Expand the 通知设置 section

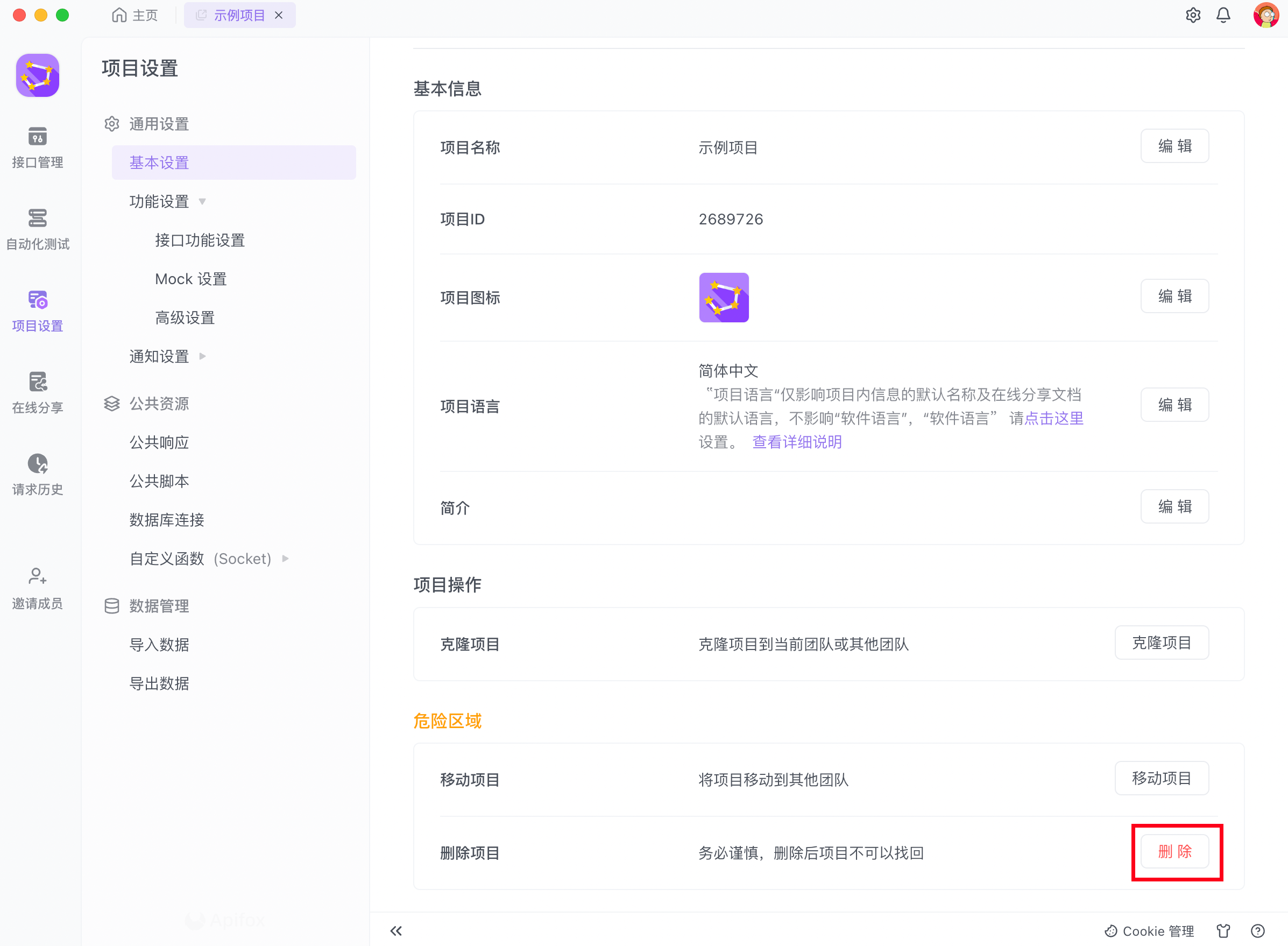(202, 356)
